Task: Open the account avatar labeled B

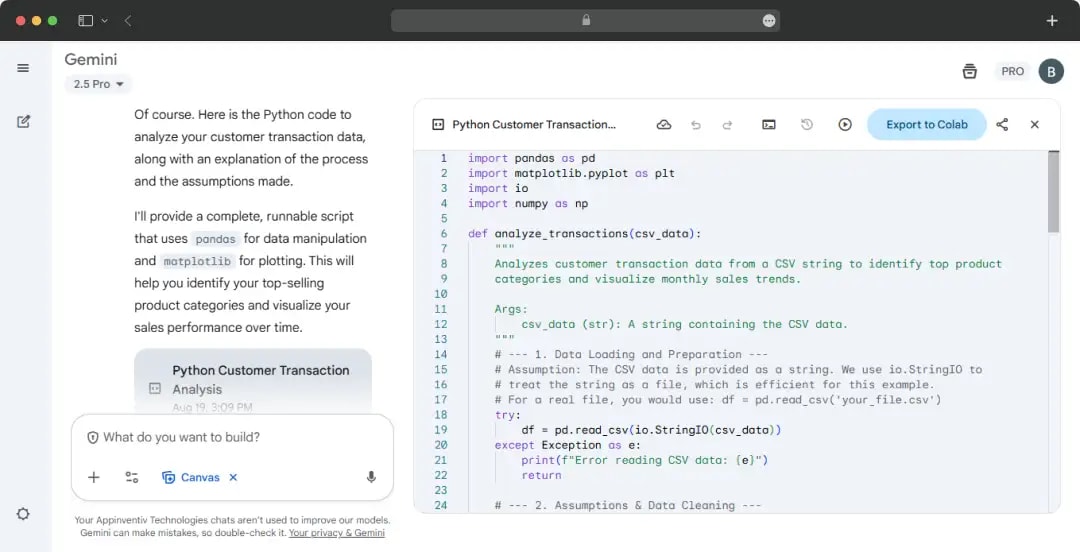Action: [1051, 71]
